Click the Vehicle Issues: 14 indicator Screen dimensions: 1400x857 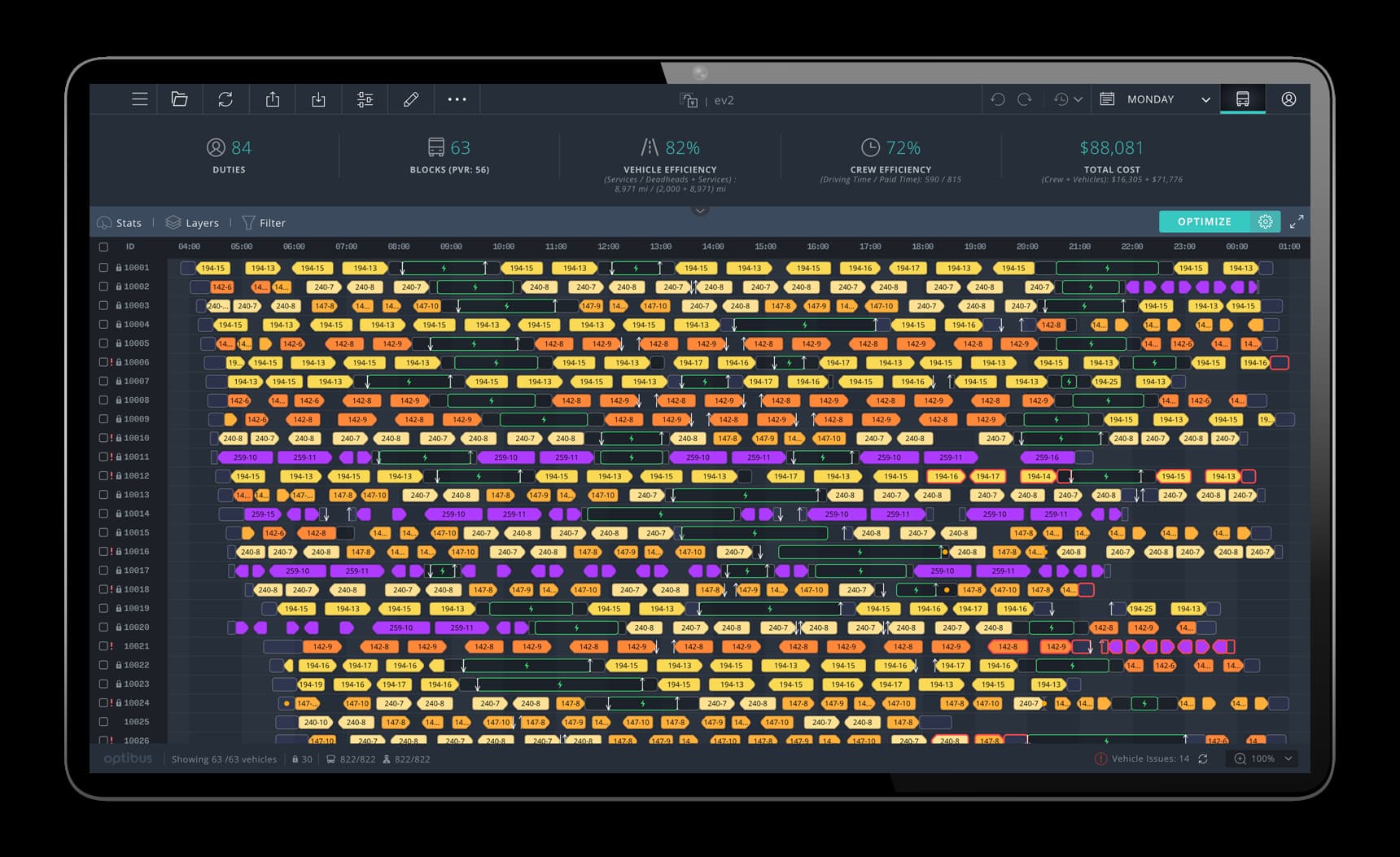click(1141, 759)
